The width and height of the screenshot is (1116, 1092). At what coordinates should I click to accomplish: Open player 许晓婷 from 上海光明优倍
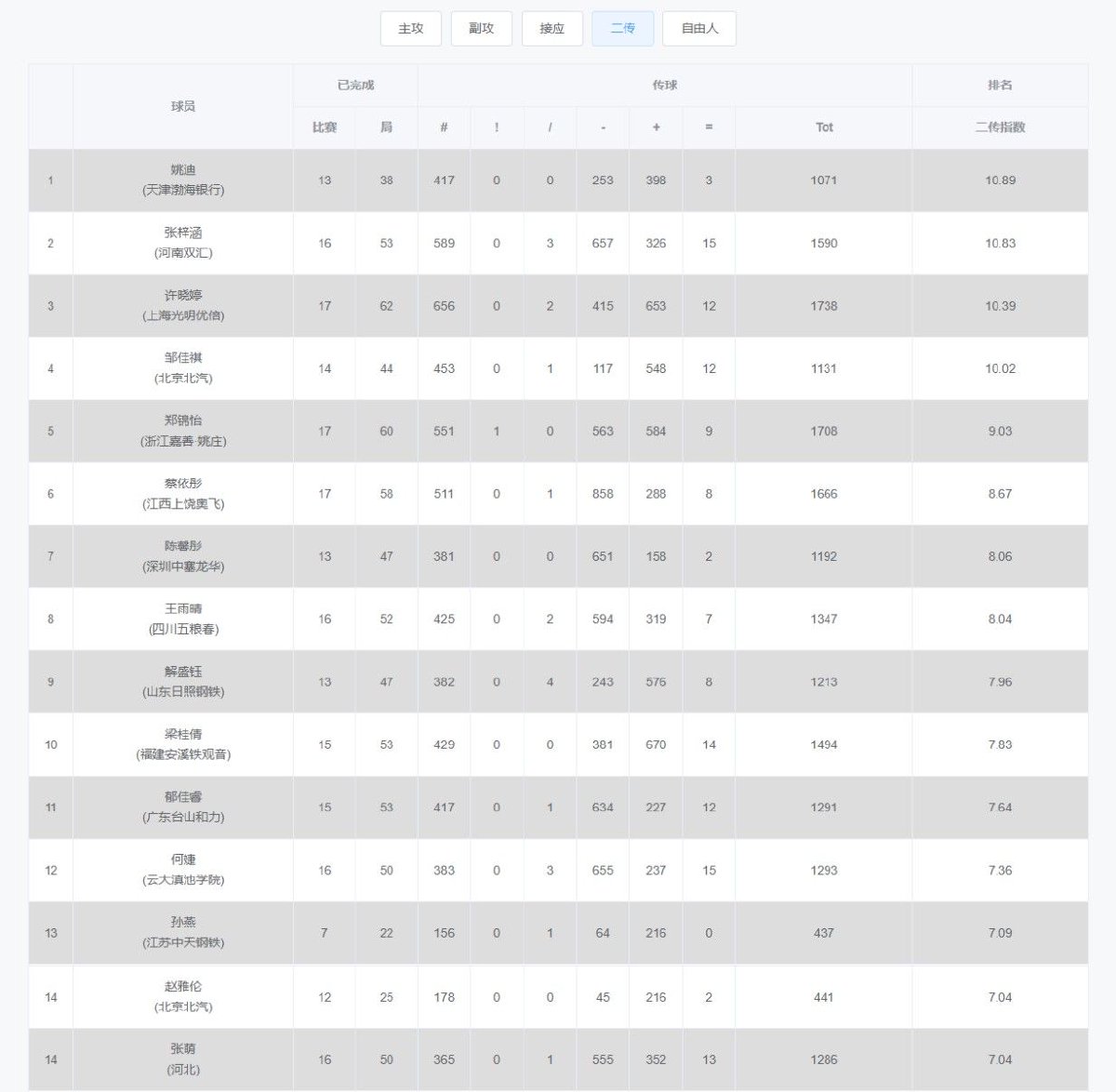183,296
